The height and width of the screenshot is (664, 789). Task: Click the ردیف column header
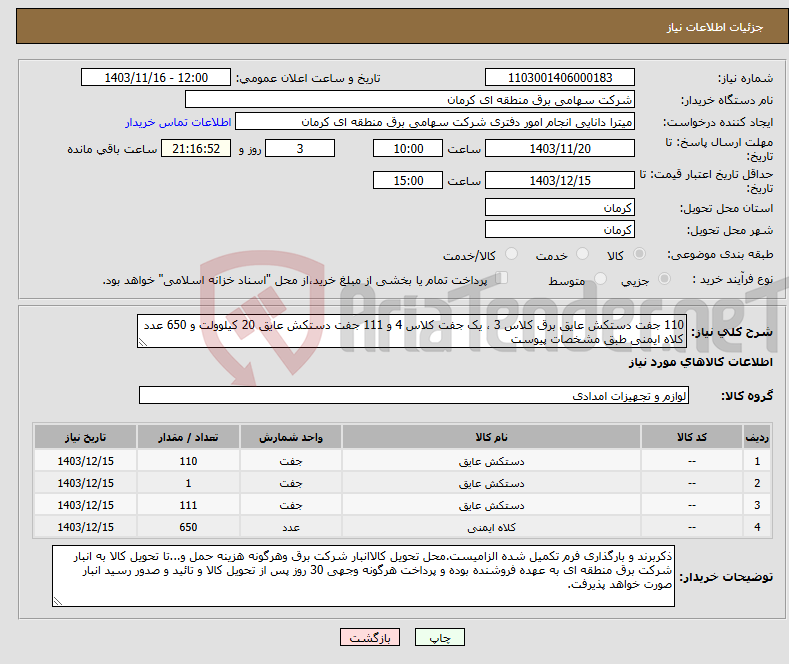pos(757,437)
